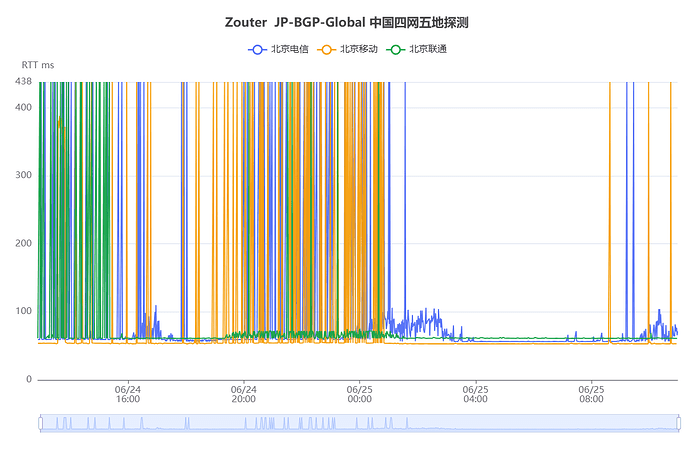The height and width of the screenshot is (450, 690).
Task: Click the 06/24 20:00 time label
Action: [x=244, y=394]
